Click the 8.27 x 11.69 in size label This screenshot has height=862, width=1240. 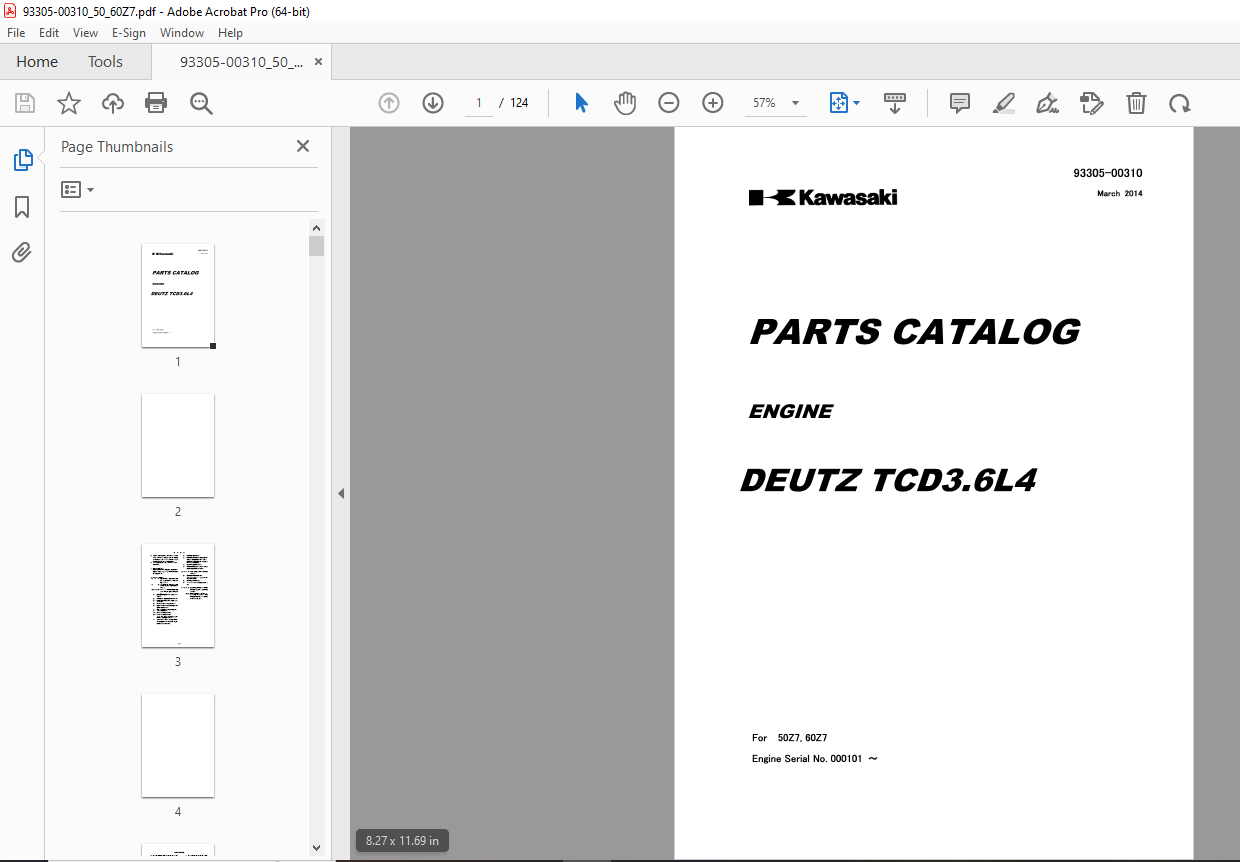(402, 840)
